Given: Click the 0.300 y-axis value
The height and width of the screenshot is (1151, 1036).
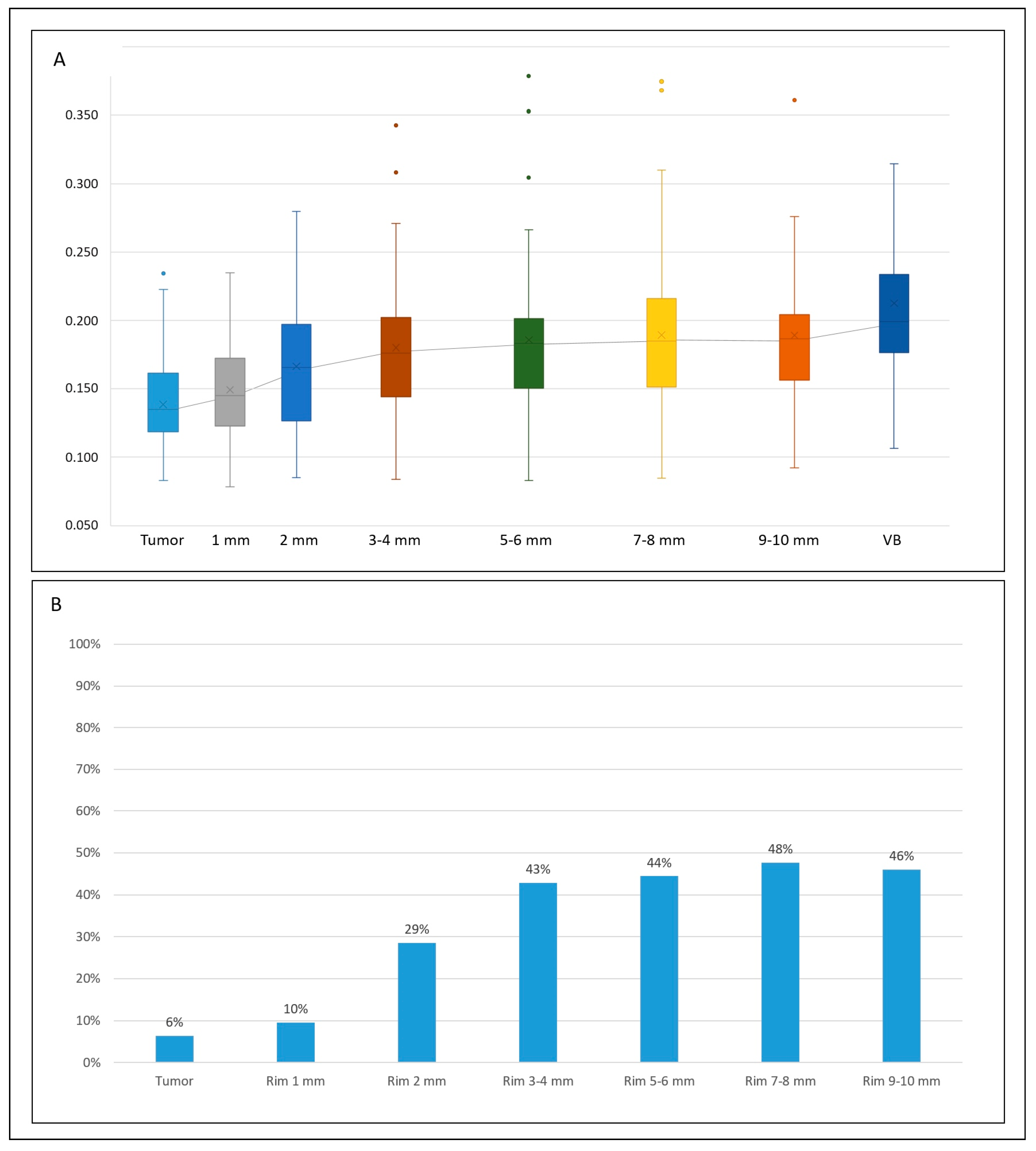Looking at the screenshot, I should [82, 184].
